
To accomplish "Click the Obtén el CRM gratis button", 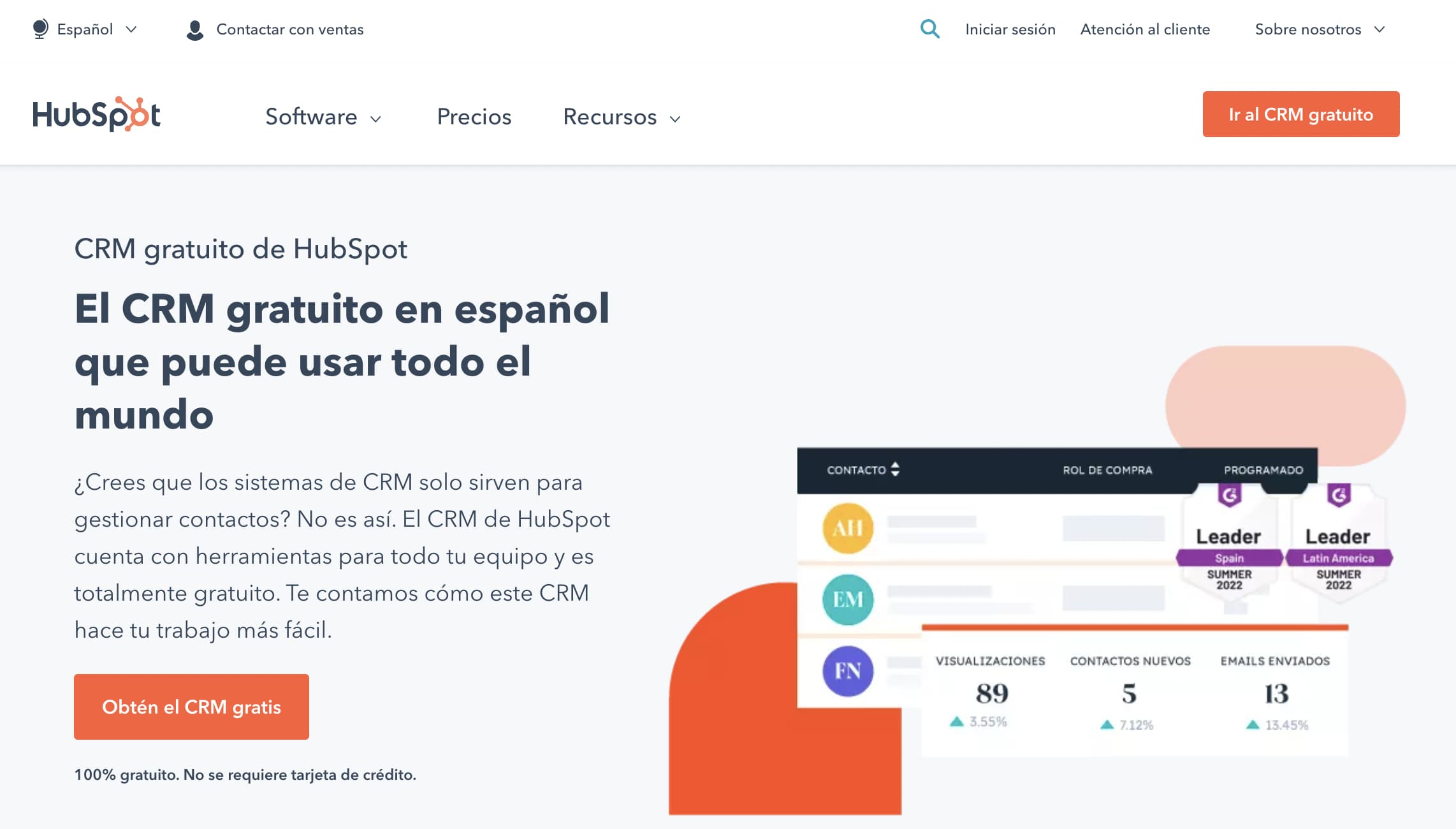I will click(x=191, y=707).
